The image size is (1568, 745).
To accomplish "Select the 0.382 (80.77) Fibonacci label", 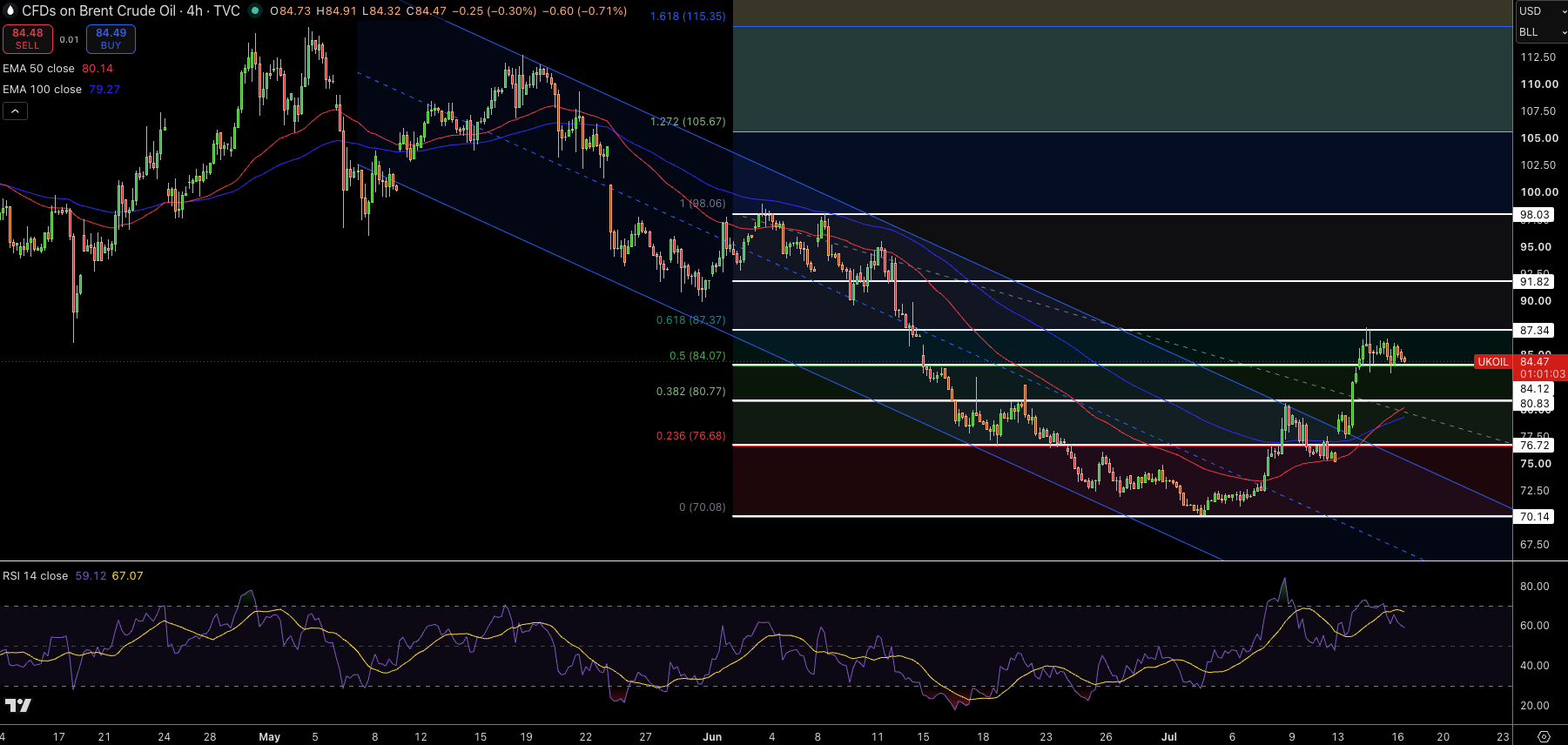I will 690,392.
